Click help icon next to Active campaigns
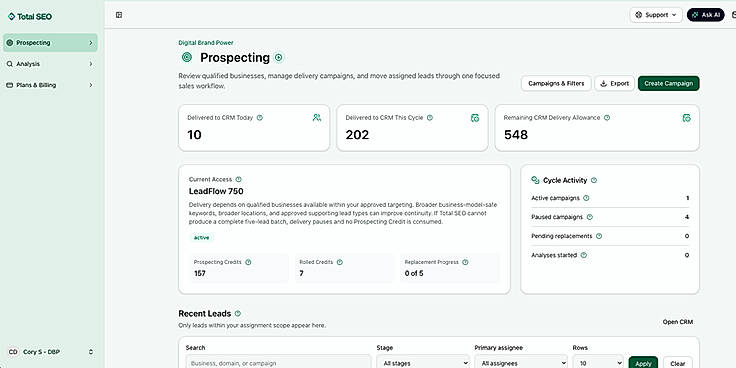The image size is (736, 368). [x=586, y=198]
